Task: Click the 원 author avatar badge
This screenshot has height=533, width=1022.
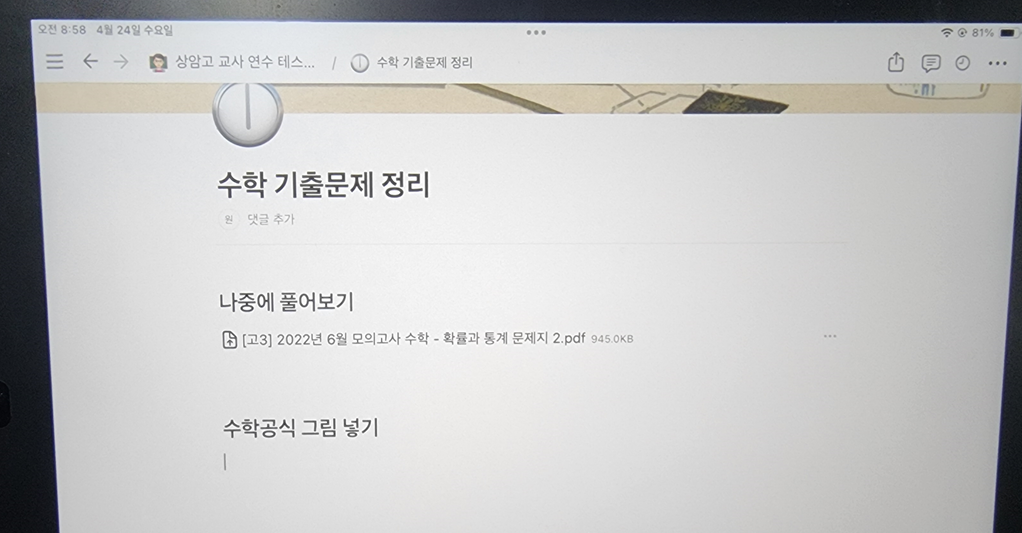Action: click(x=228, y=220)
